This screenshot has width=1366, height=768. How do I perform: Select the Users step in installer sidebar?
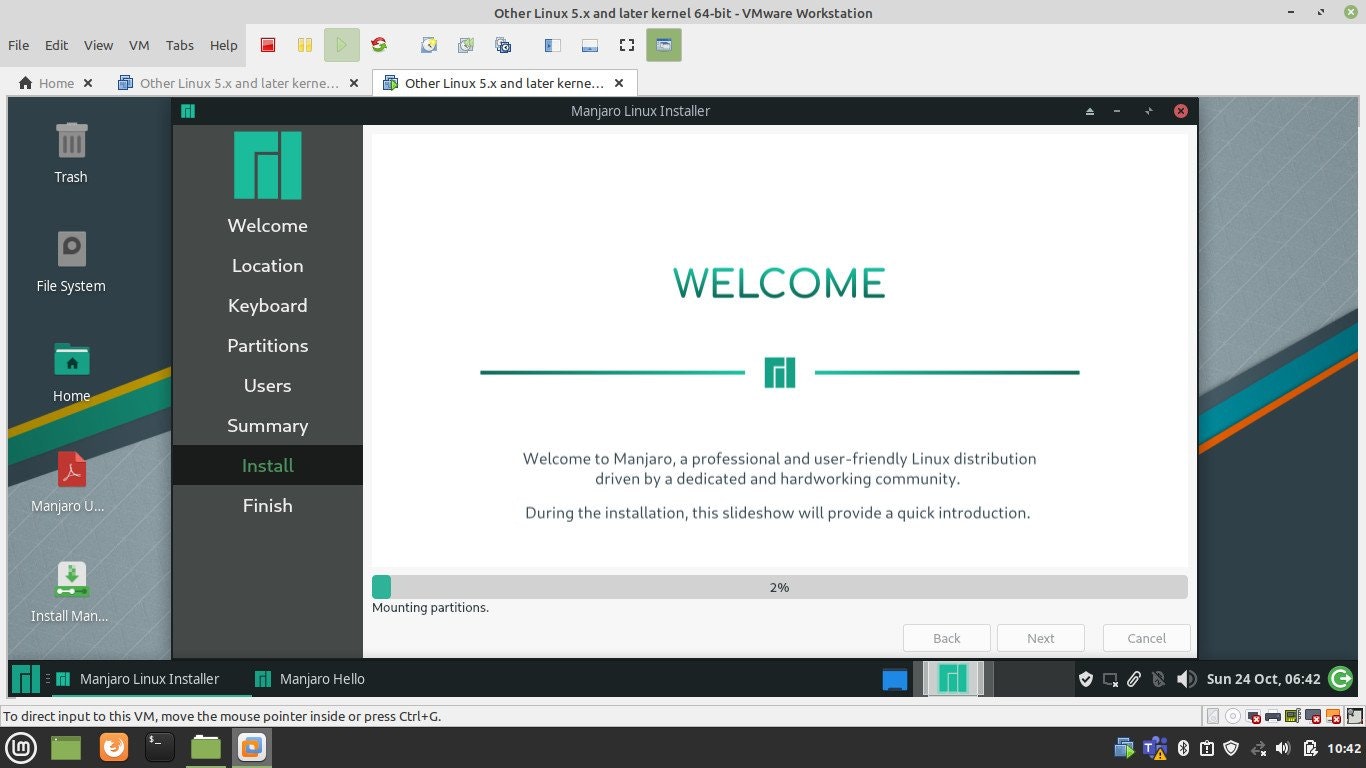click(267, 386)
